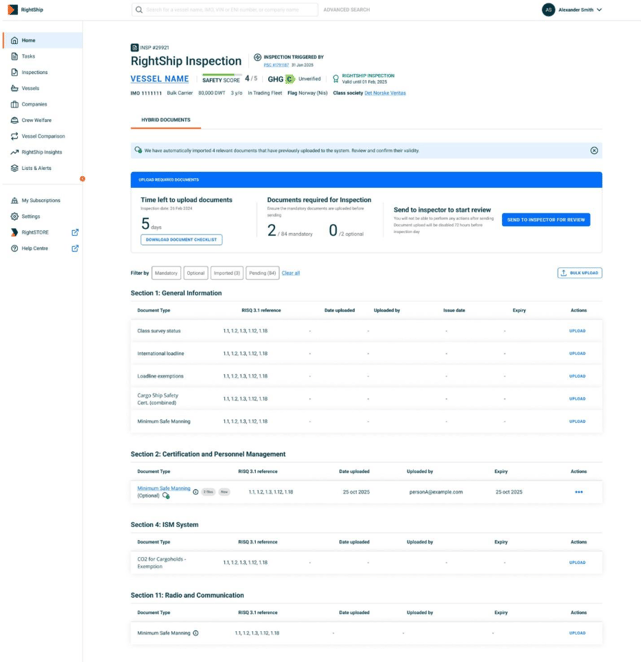Open Help Centre external link icon
Viewport: 642px width, 662px height.
[x=75, y=248]
